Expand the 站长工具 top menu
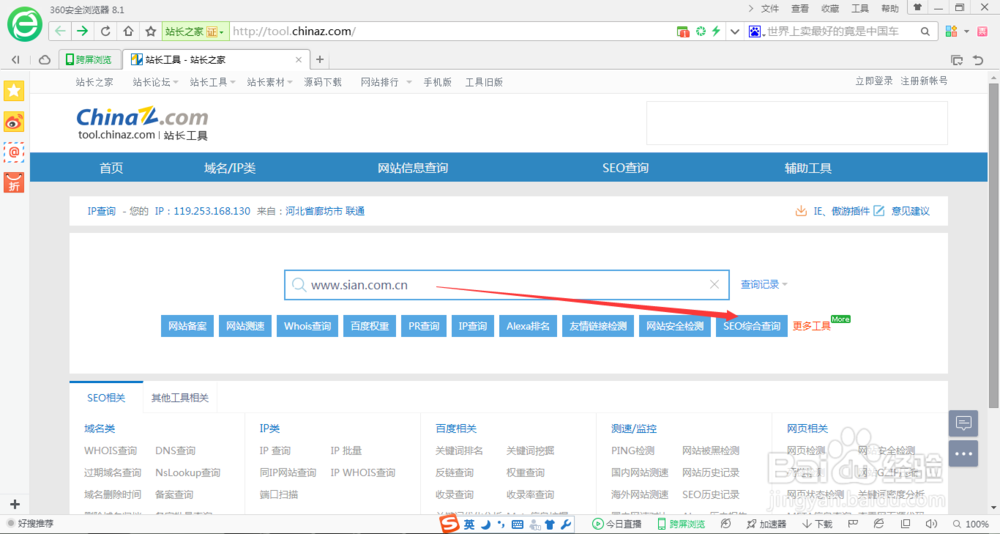 pyautogui.click(x=212, y=82)
